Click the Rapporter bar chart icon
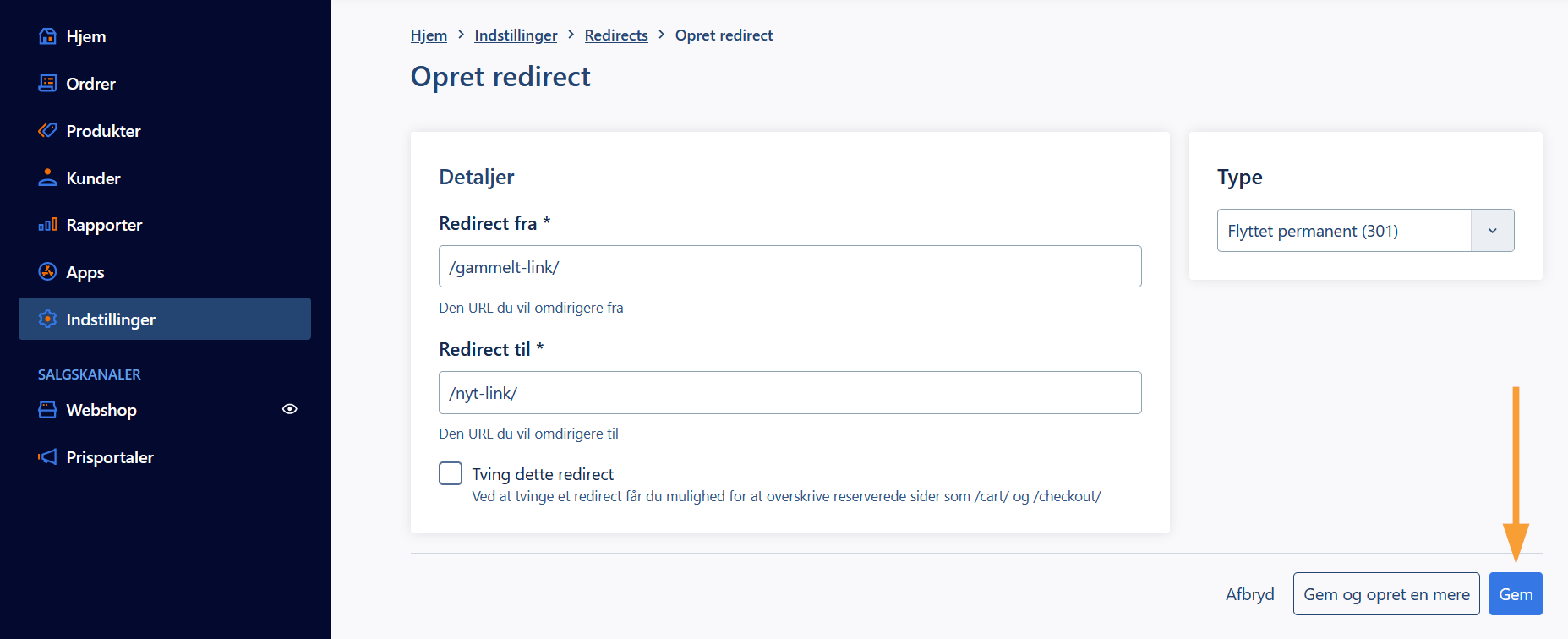 tap(48, 225)
